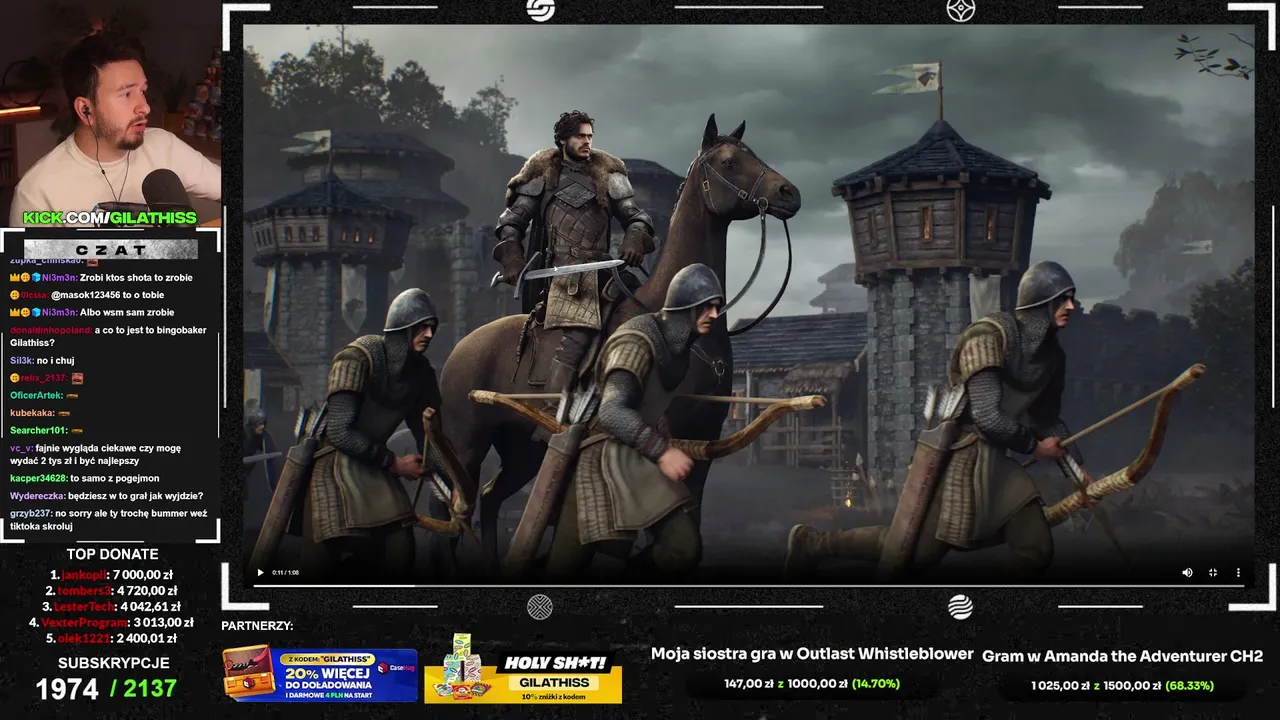Mute the video using the speaker icon
The width and height of the screenshot is (1280, 720).
(1187, 573)
